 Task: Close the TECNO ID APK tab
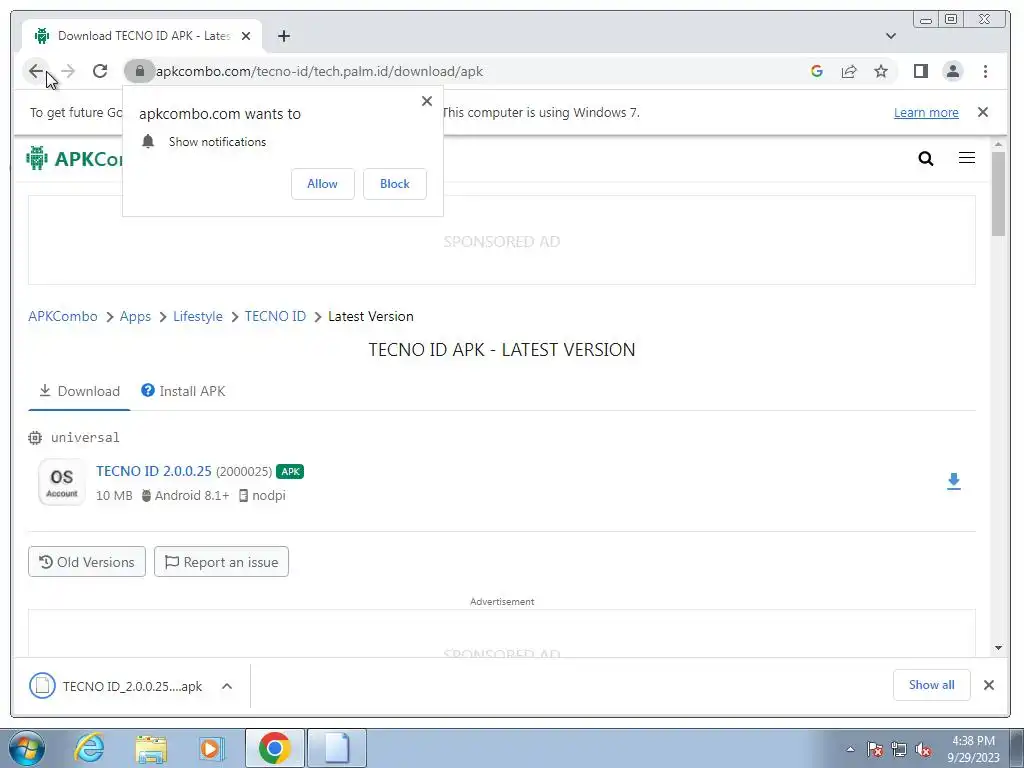246,36
